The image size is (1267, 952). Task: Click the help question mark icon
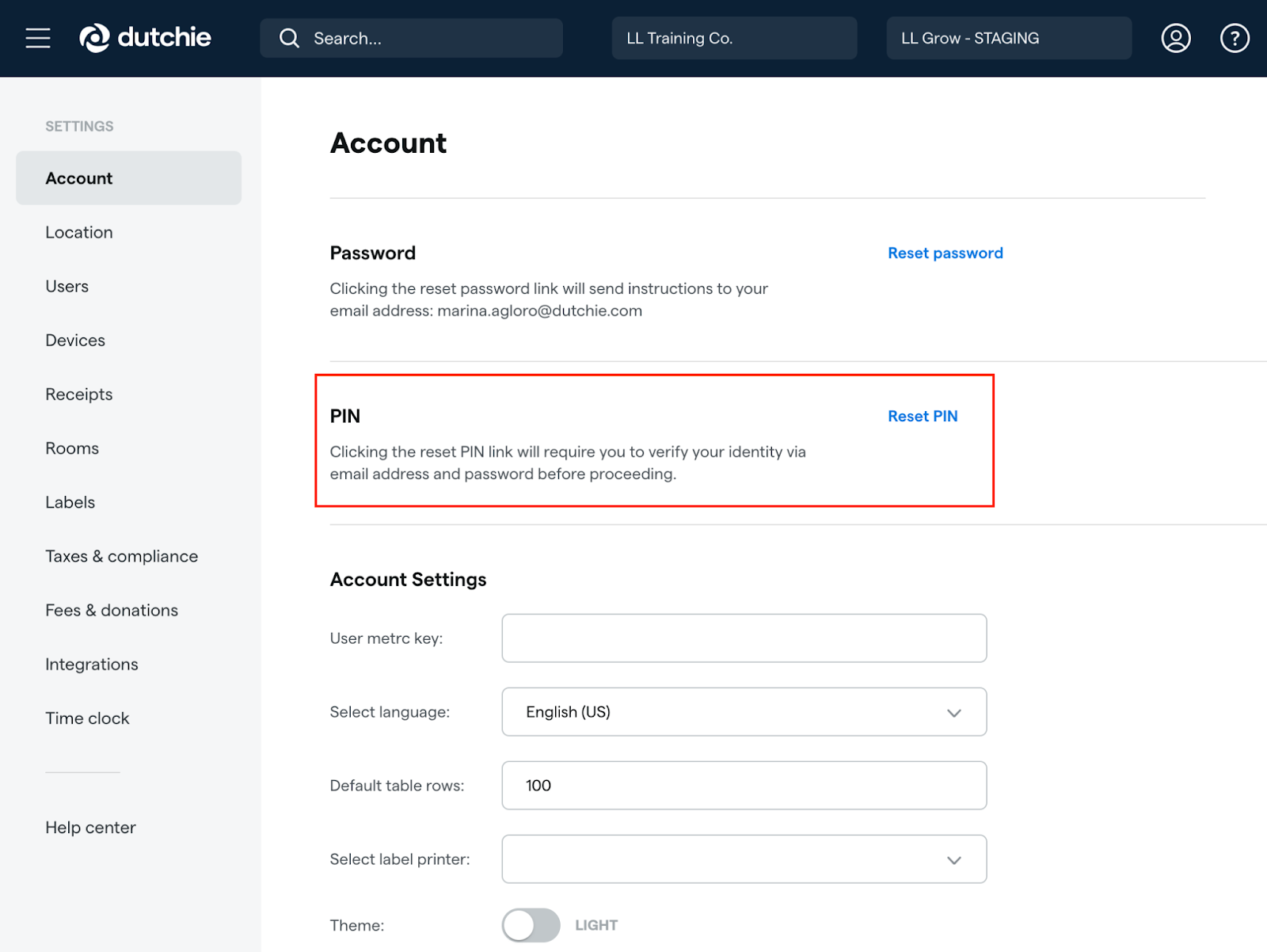click(x=1234, y=37)
